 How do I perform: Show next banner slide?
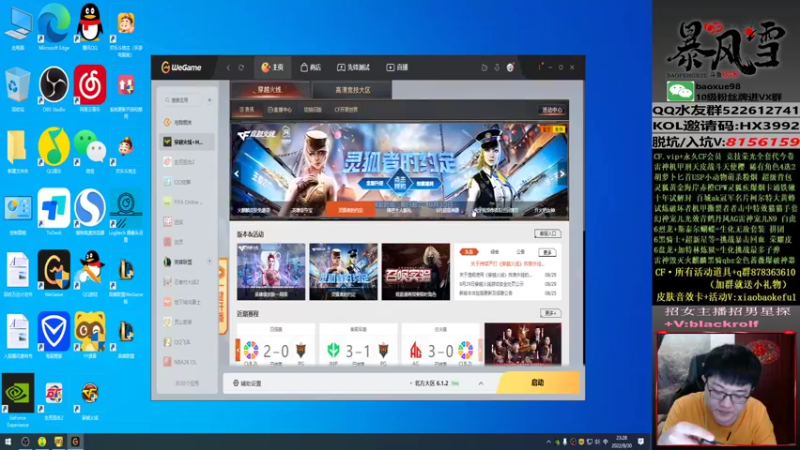click(562, 173)
